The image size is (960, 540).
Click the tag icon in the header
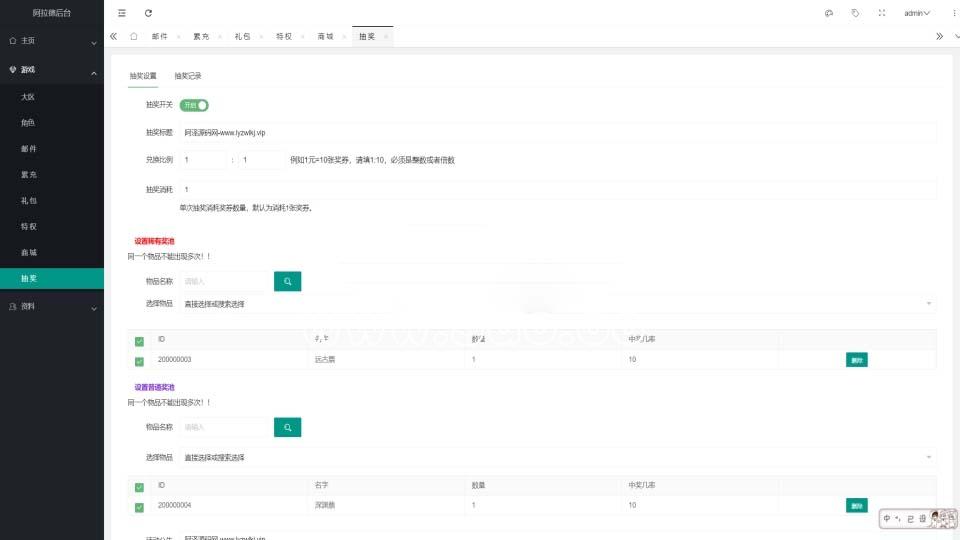tap(855, 13)
